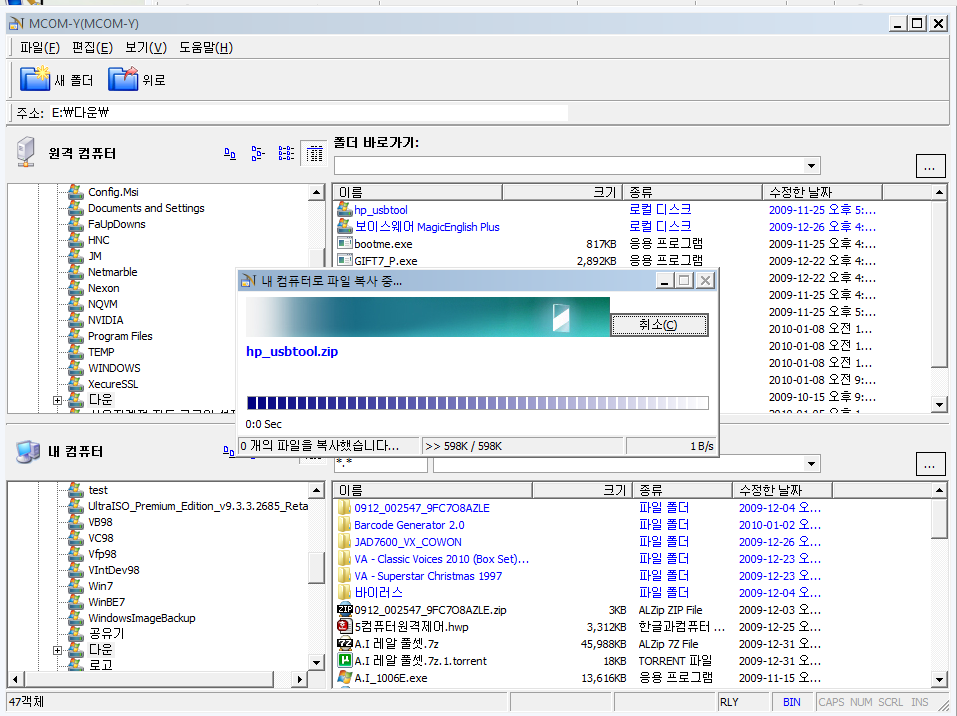Select Program Files folder in remote tree
This screenshot has width=957, height=716.
click(x=120, y=336)
